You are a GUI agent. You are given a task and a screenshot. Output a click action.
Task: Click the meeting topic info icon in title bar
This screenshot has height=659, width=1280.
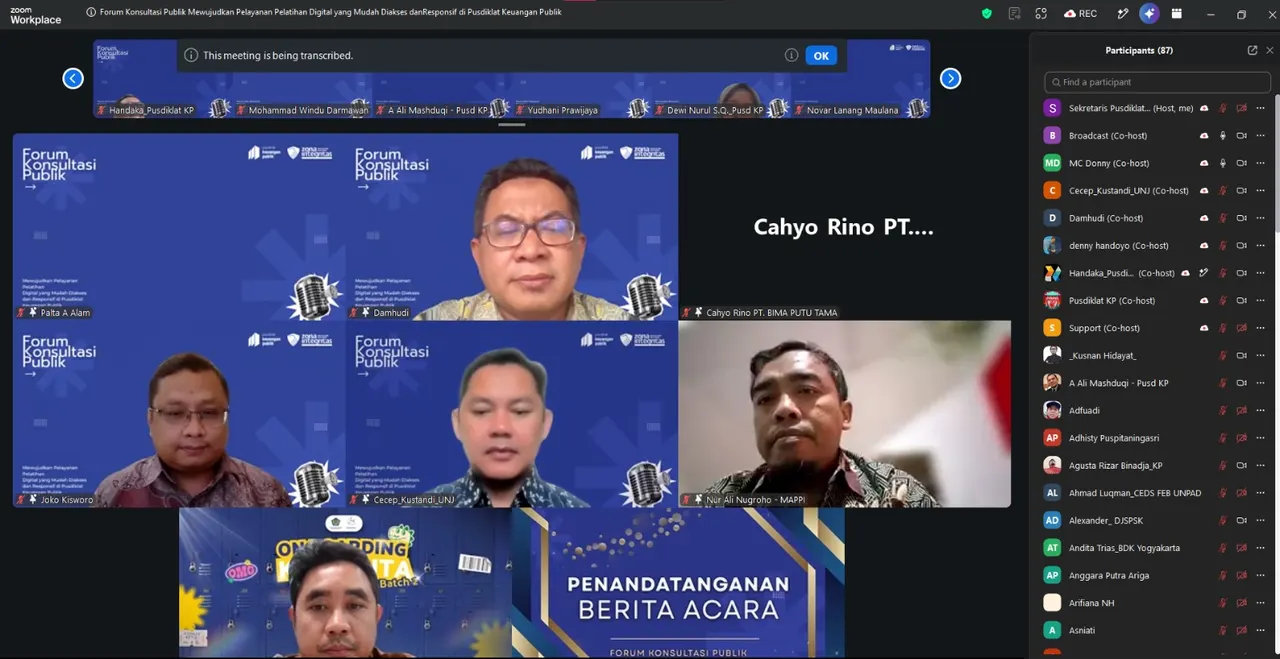(x=91, y=13)
